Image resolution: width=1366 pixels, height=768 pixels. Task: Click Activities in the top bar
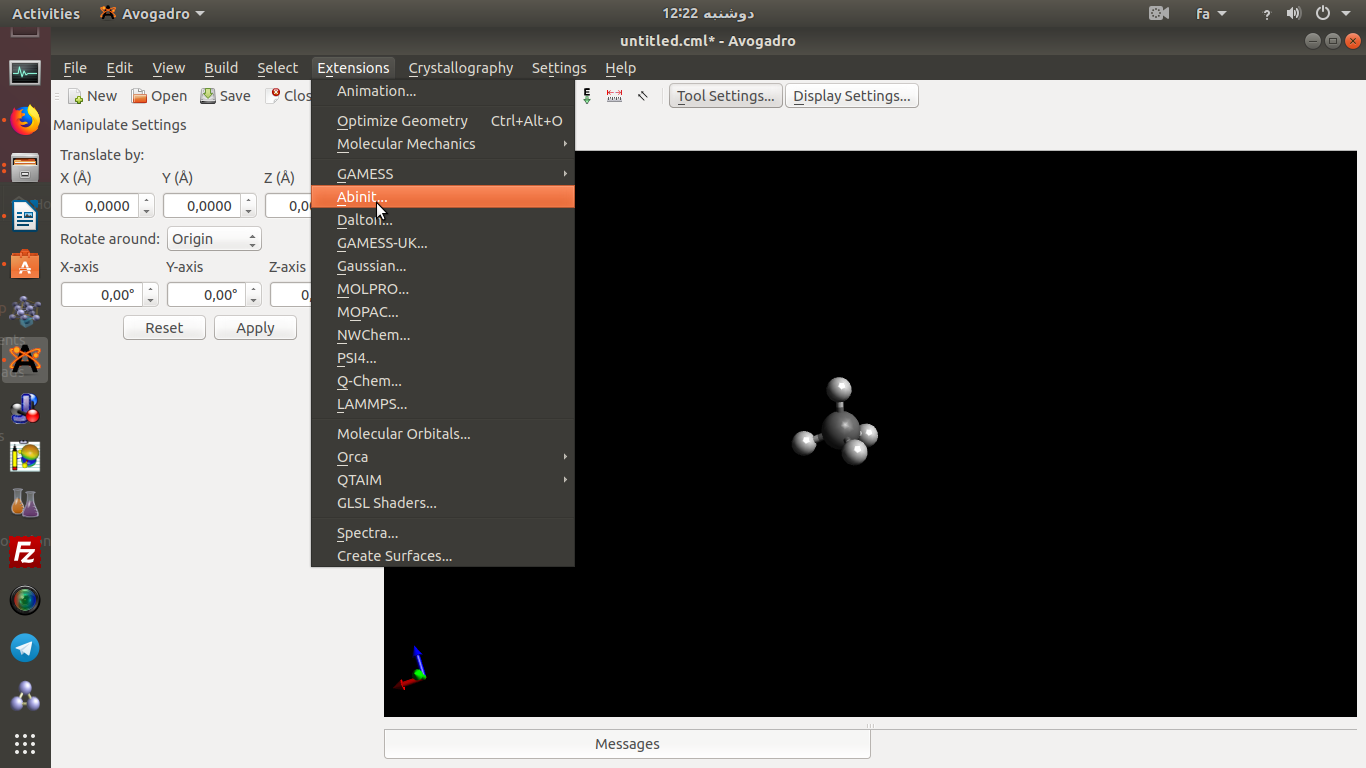pyautogui.click(x=46, y=13)
